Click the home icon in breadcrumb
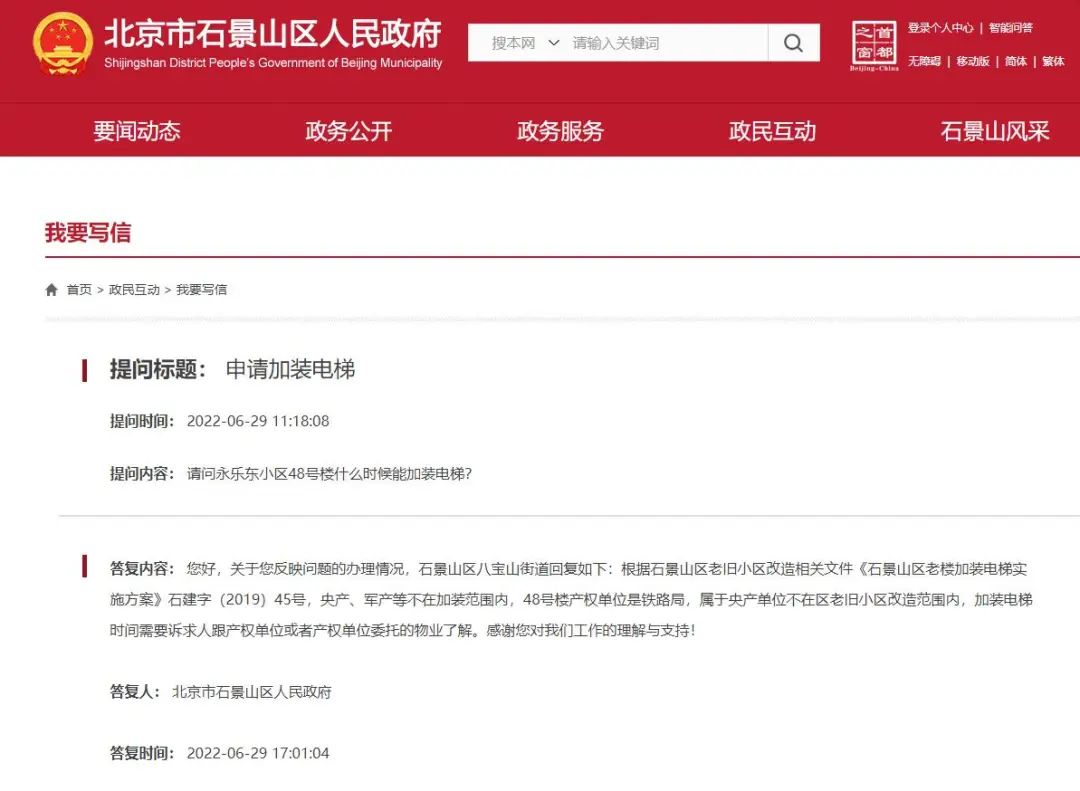 52,290
